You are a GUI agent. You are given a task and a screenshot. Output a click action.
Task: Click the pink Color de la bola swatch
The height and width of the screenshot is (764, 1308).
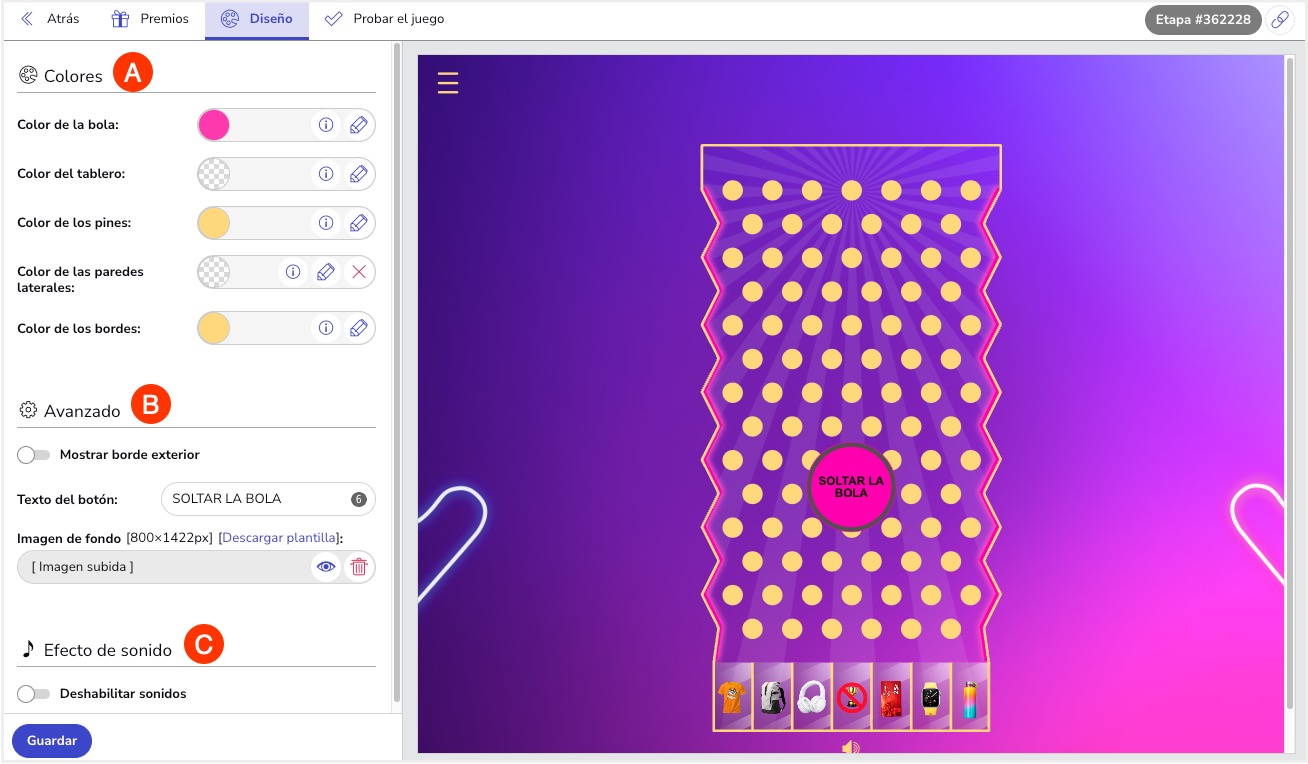tap(214, 125)
